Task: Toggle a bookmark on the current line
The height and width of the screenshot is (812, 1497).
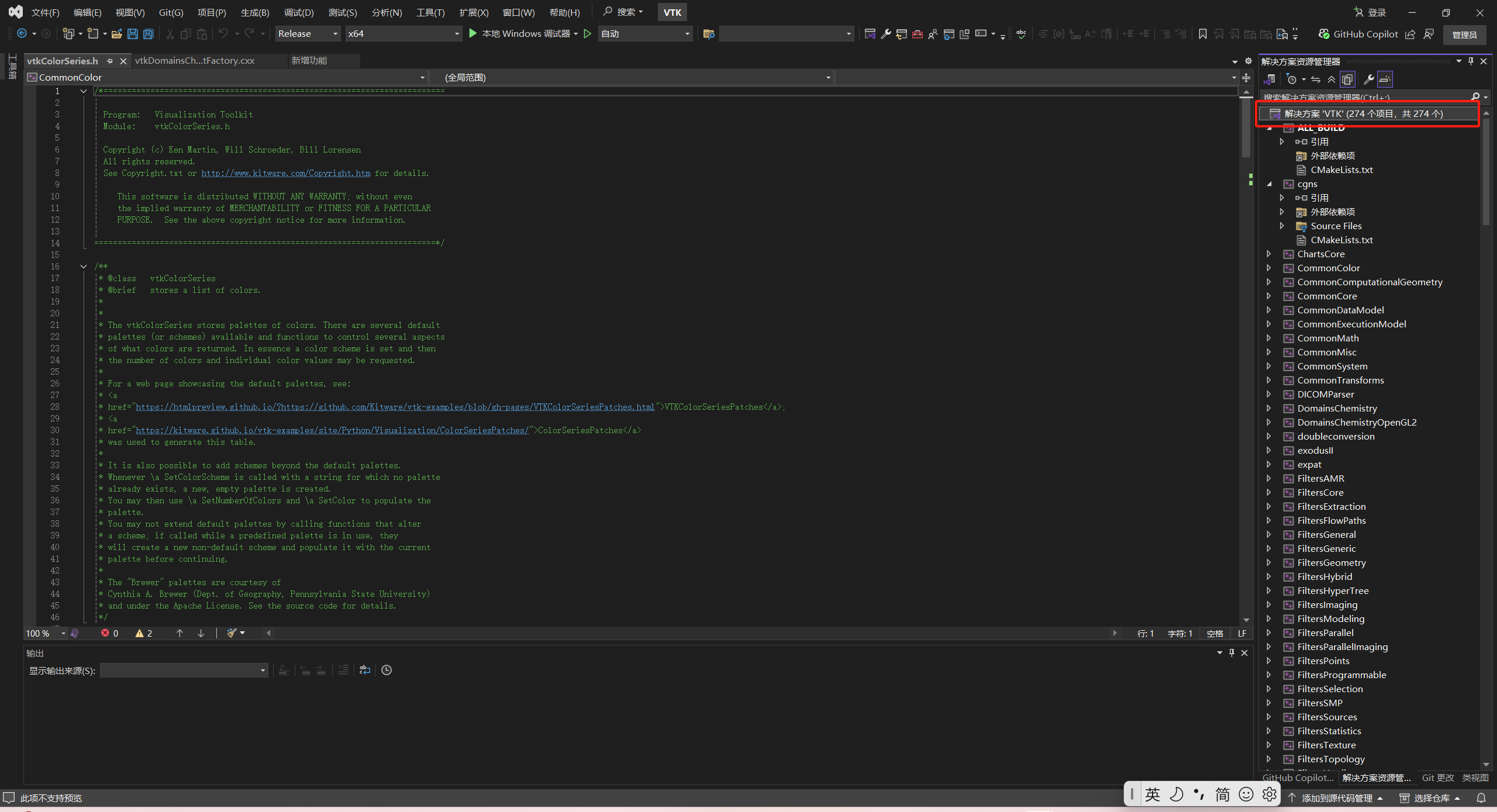Action: point(1203,34)
